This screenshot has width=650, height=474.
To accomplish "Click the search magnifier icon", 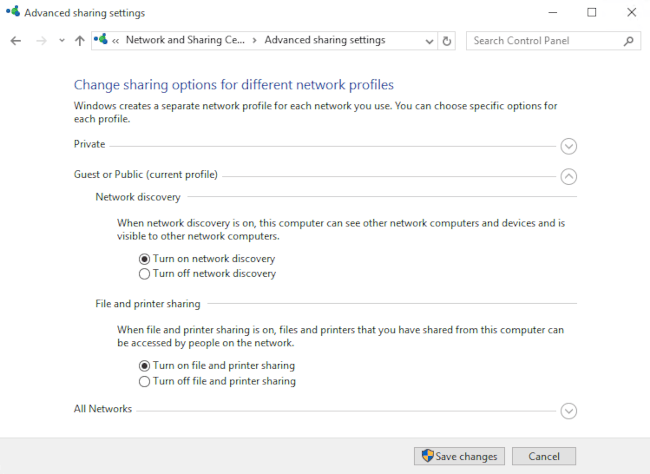I will coord(628,41).
